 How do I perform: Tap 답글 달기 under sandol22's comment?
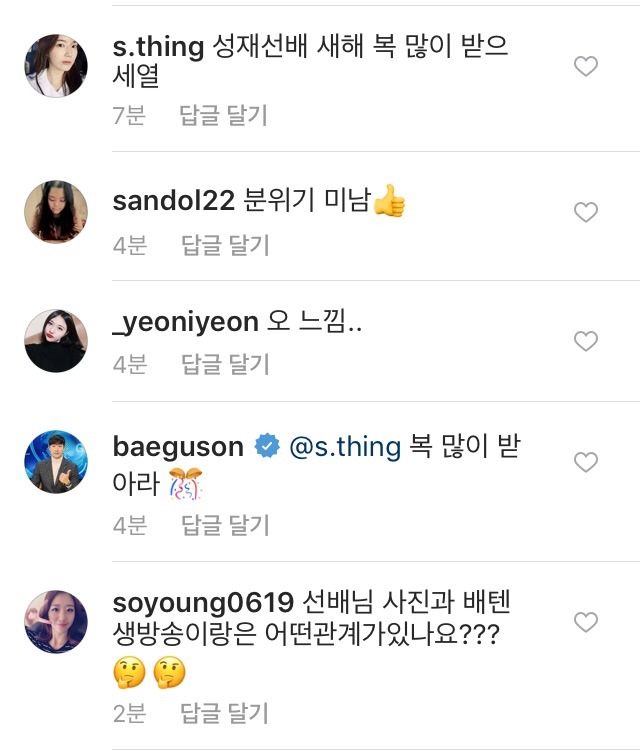226,245
